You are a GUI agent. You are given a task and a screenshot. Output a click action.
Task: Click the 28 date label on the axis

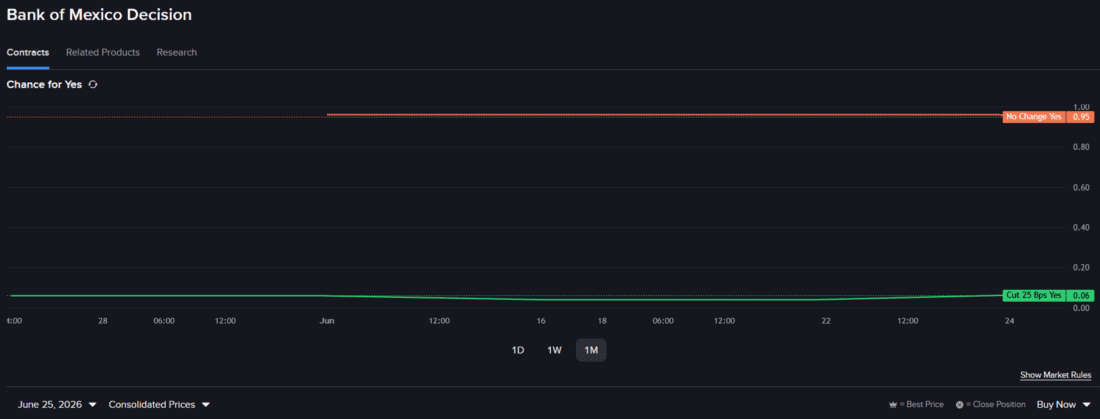tap(103, 321)
